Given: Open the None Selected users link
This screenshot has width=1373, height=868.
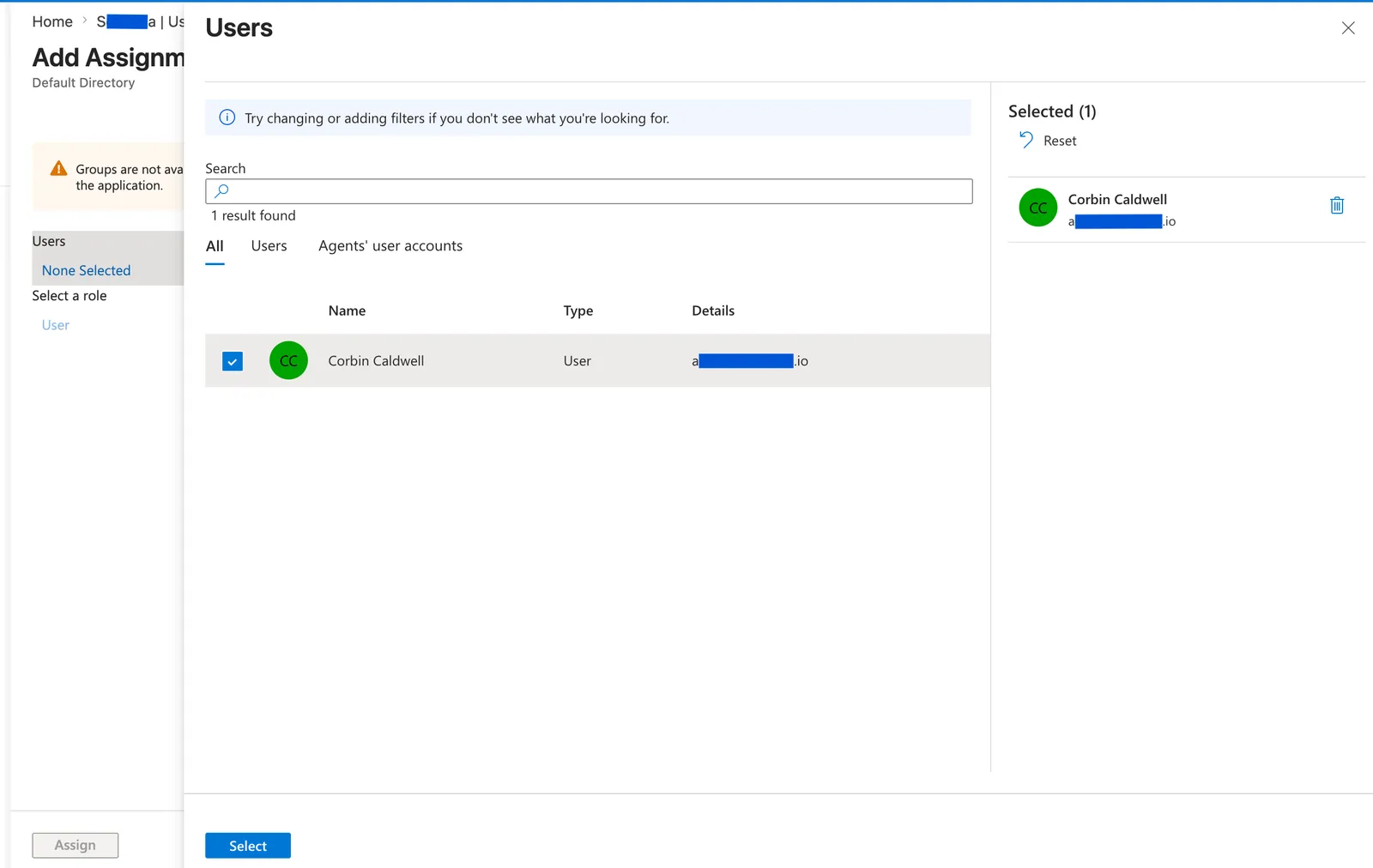Looking at the screenshot, I should [x=86, y=270].
